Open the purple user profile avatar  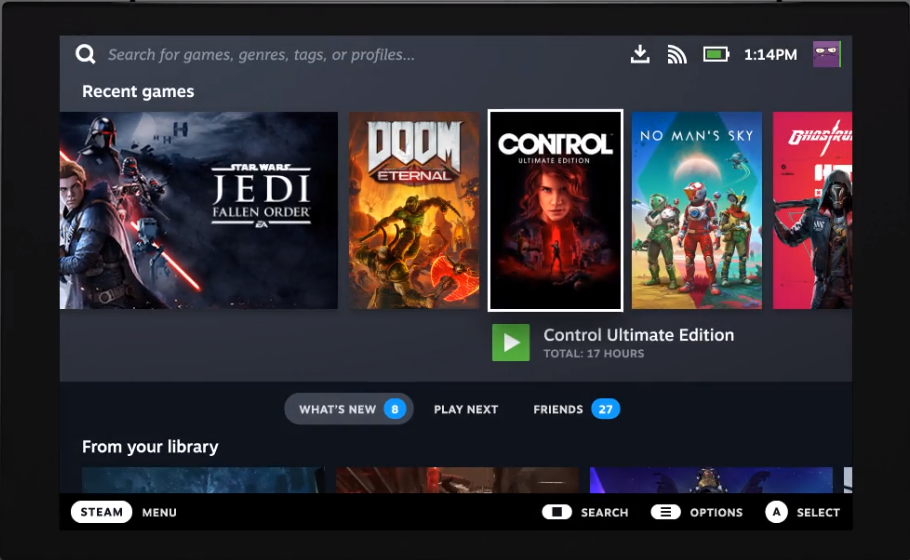pyautogui.click(x=826, y=54)
